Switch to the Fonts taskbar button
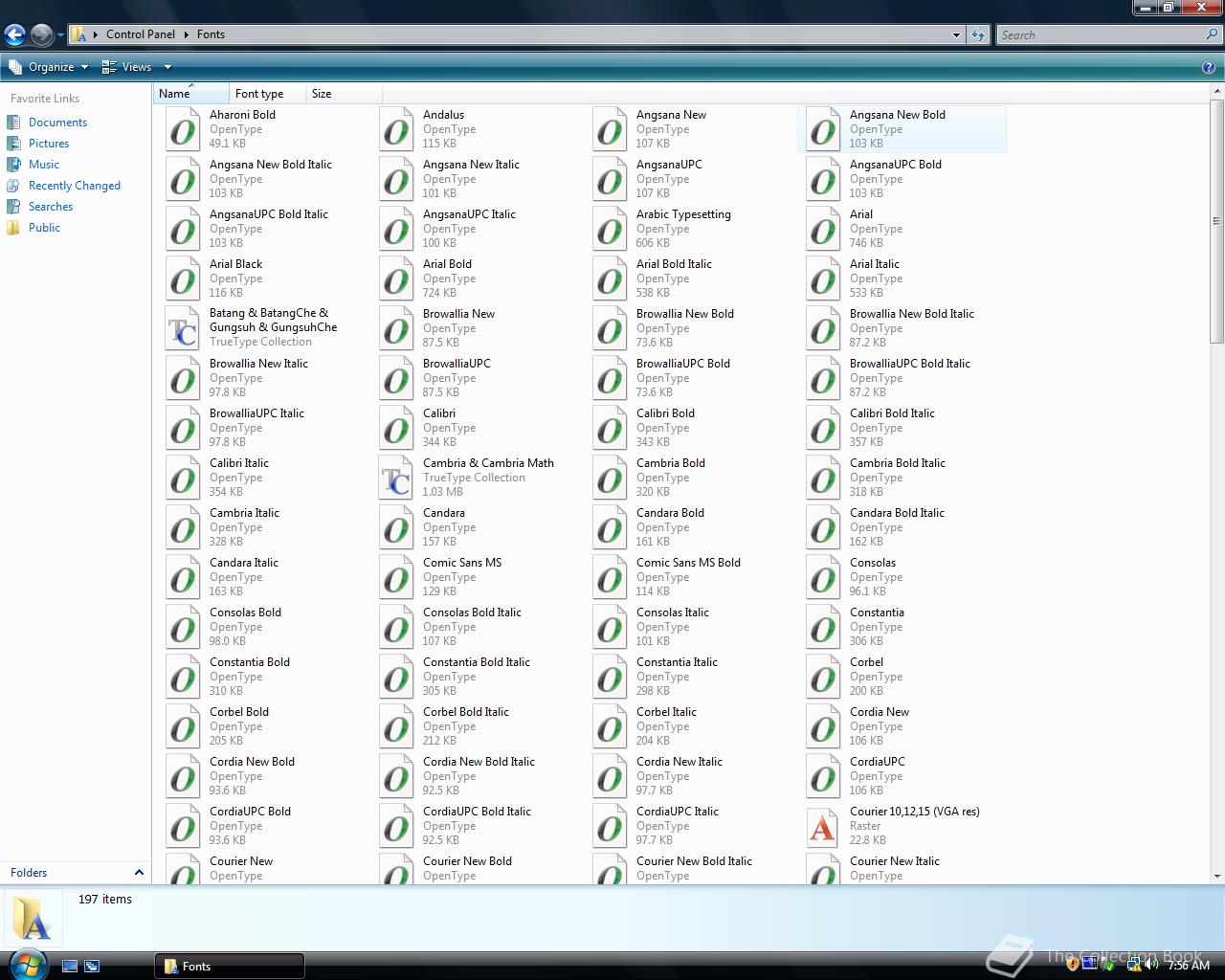Screen dimensions: 1225x980 pyautogui.click(x=230, y=967)
